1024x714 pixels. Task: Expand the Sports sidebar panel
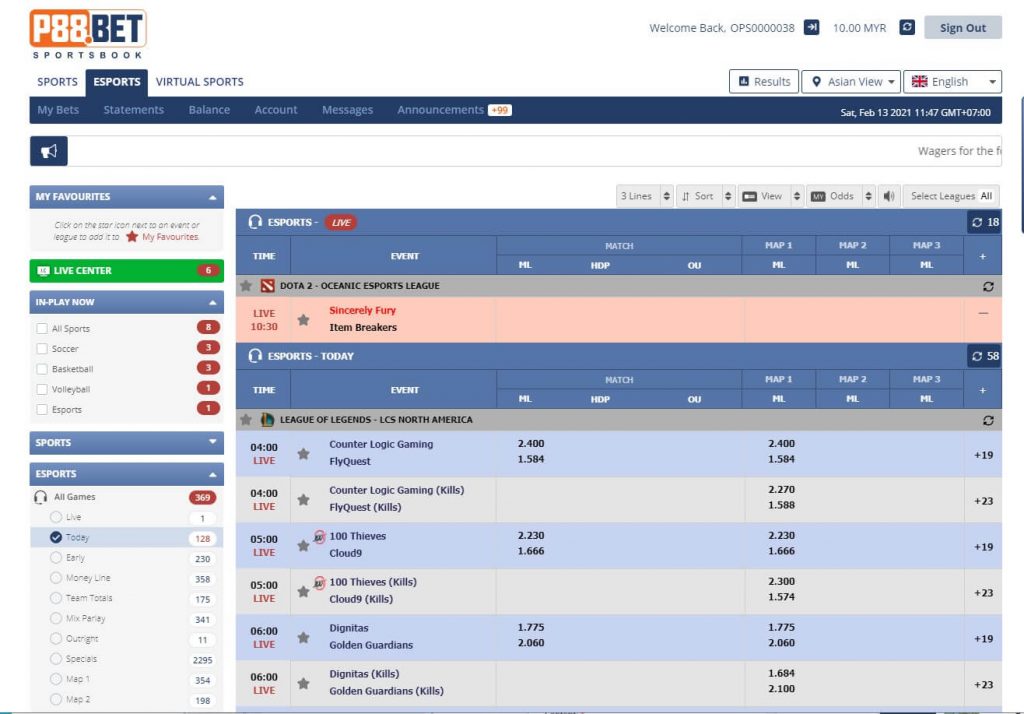tap(127, 442)
